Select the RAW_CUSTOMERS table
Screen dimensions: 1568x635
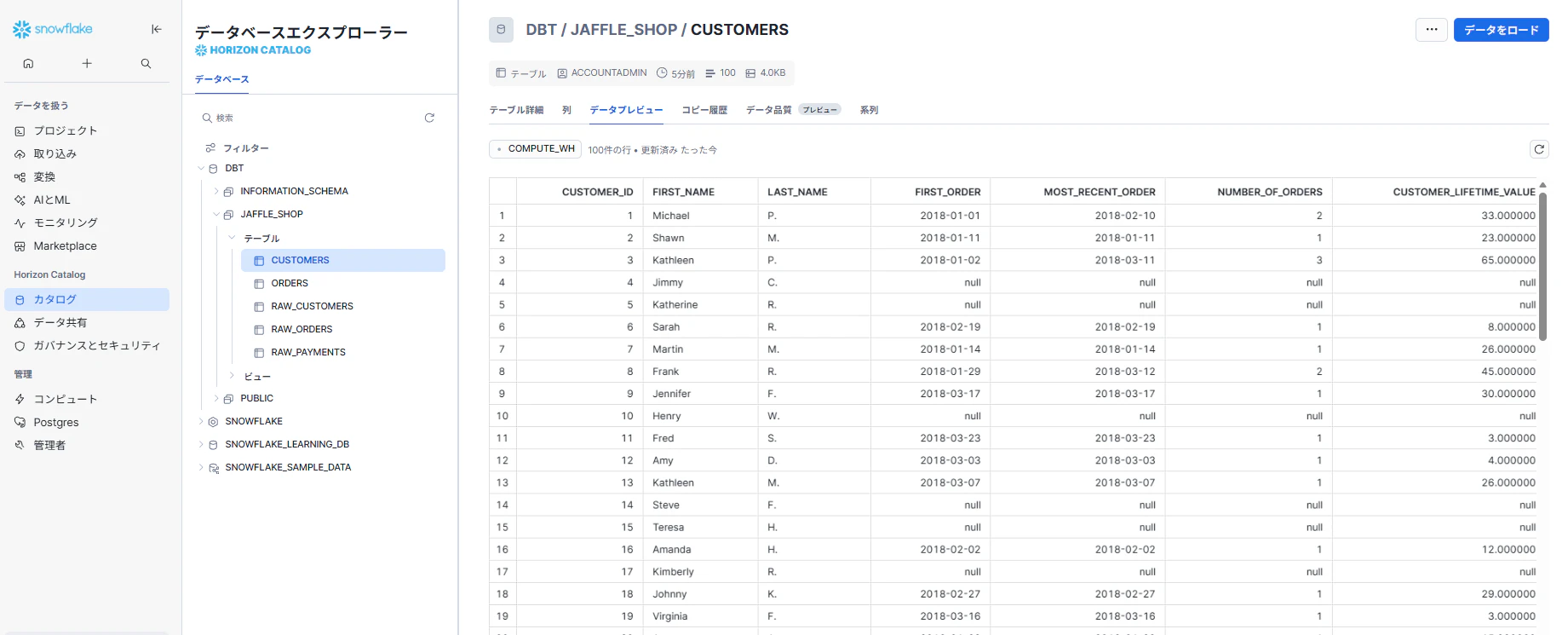[x=312, y=306]
